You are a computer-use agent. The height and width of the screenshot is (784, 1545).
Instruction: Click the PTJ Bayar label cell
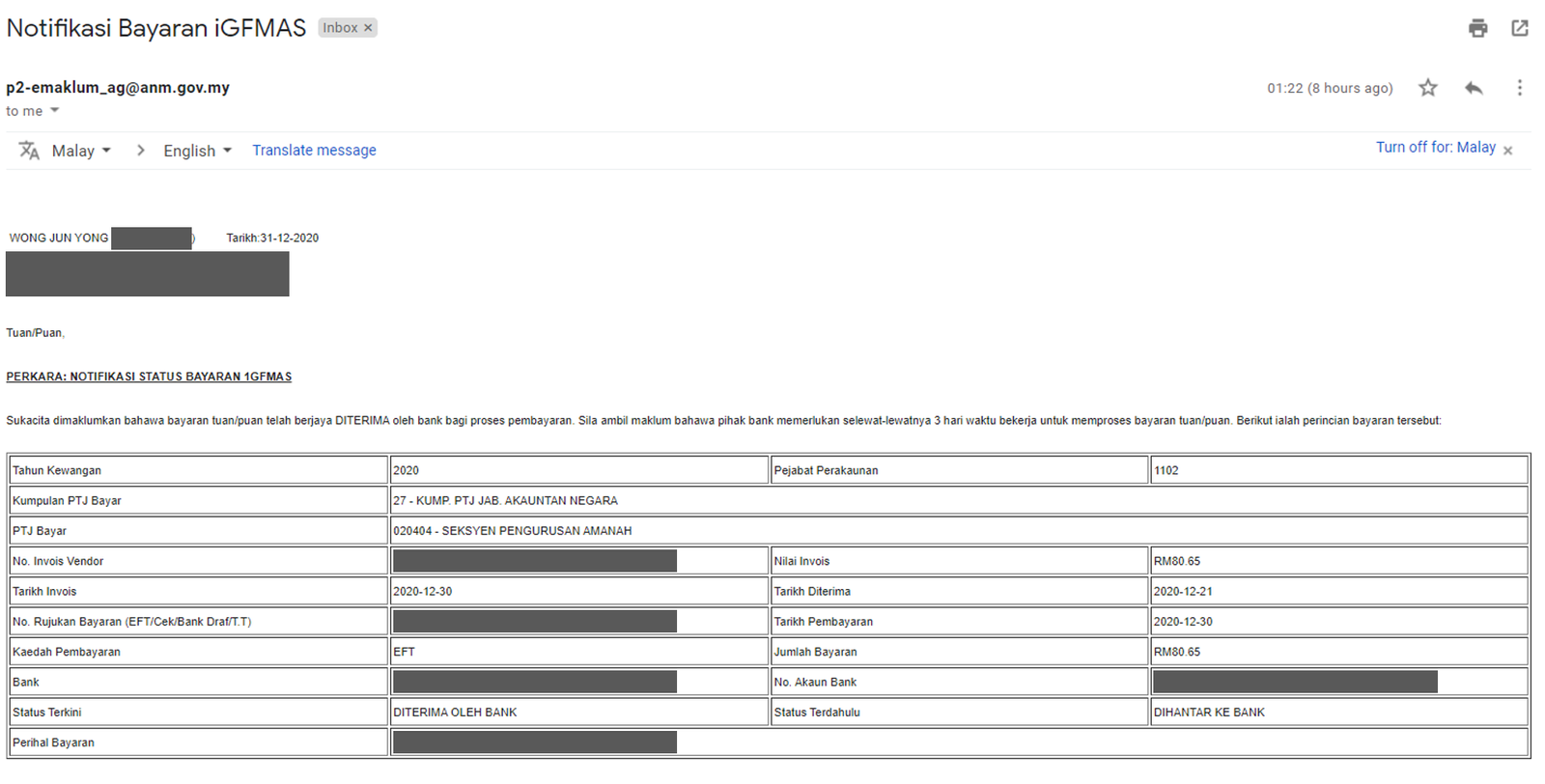click(198, 530)
